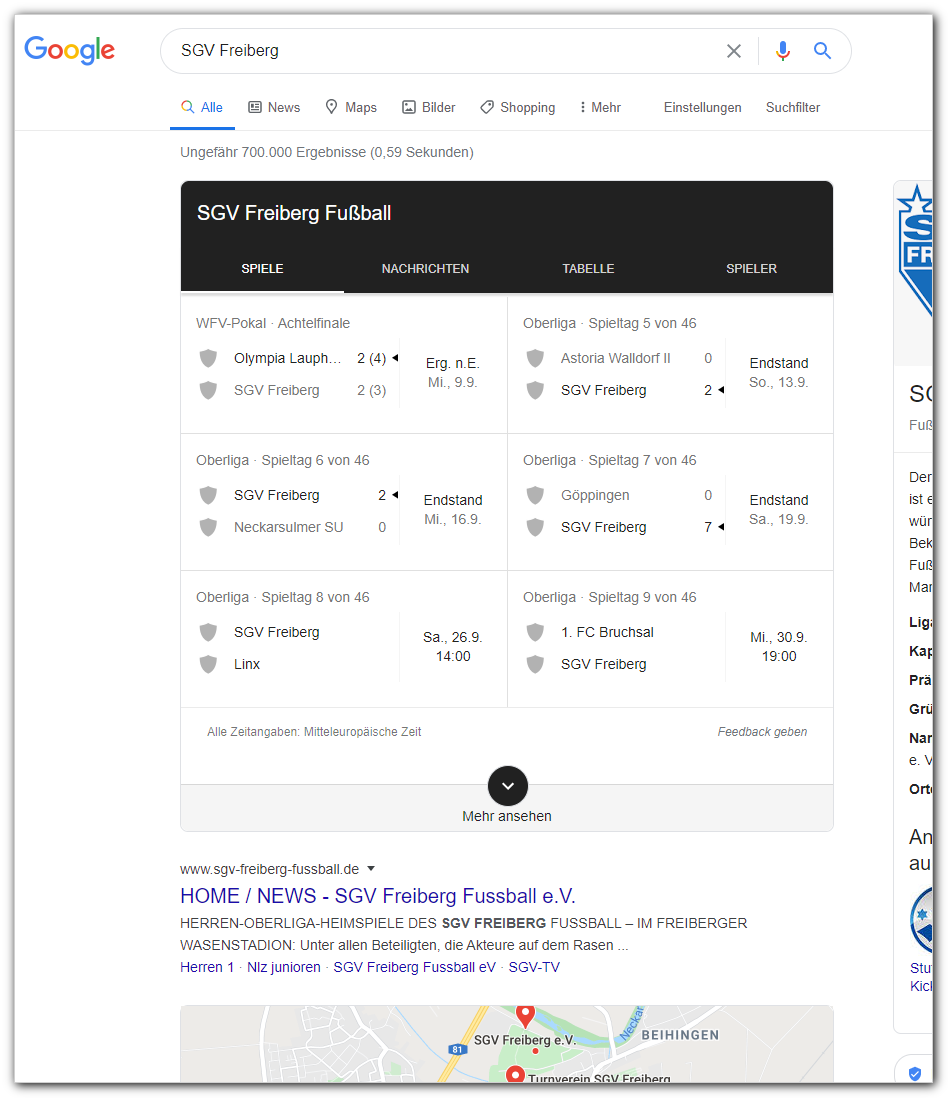Click Oberliga · Spieltag 9 von 46 heading
This screenshot has width=948, height=1098.
coord(610,597)
